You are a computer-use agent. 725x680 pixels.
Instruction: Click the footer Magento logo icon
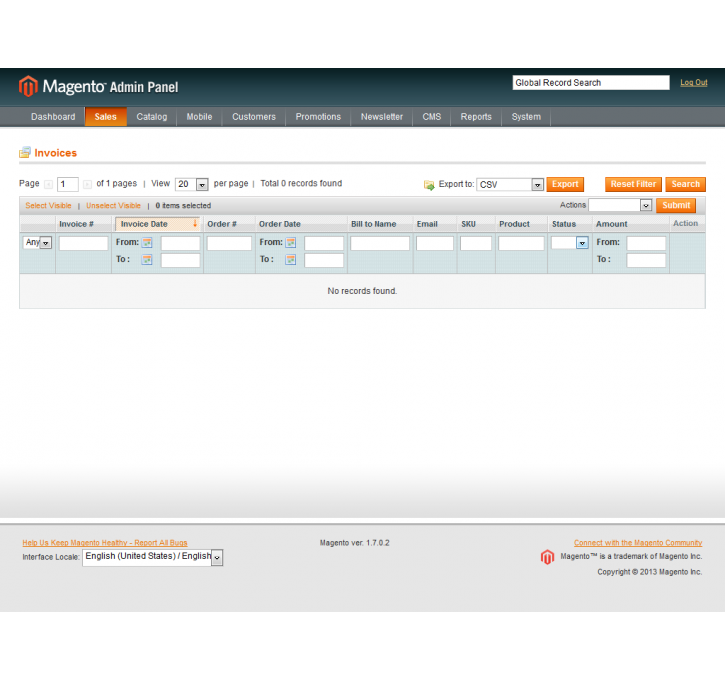[547, 557]
